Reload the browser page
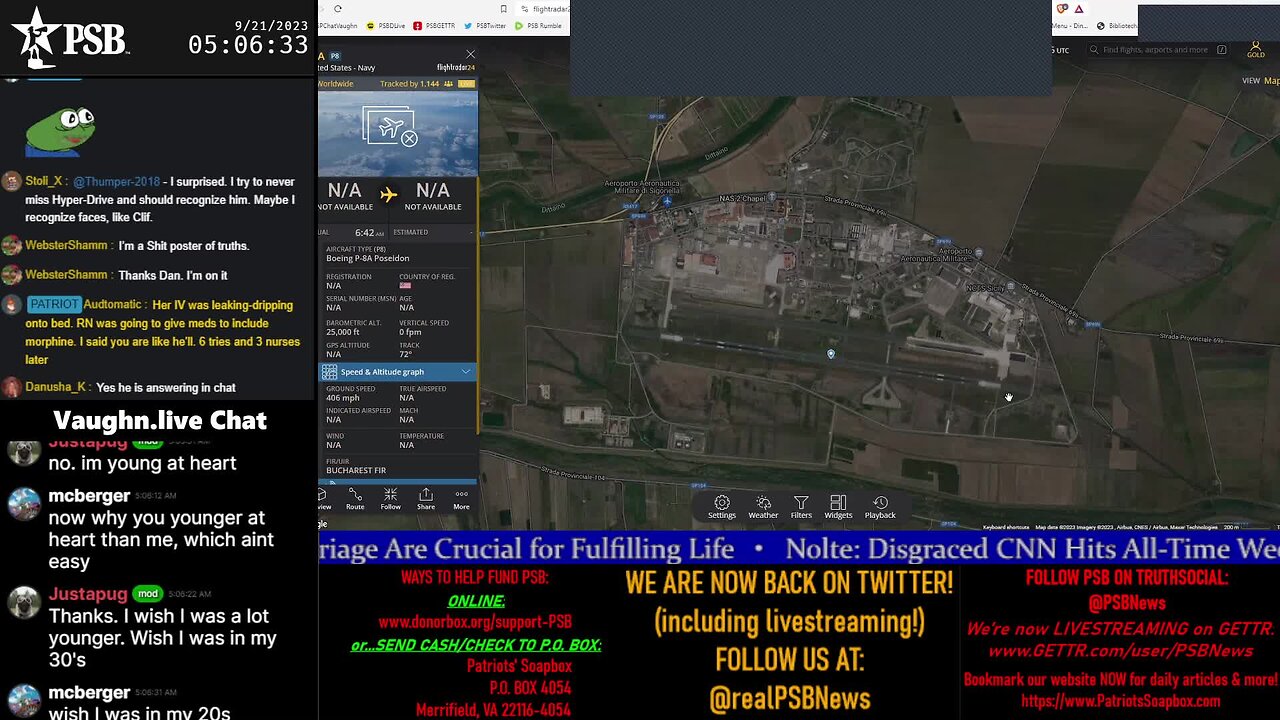 point(337,9)
